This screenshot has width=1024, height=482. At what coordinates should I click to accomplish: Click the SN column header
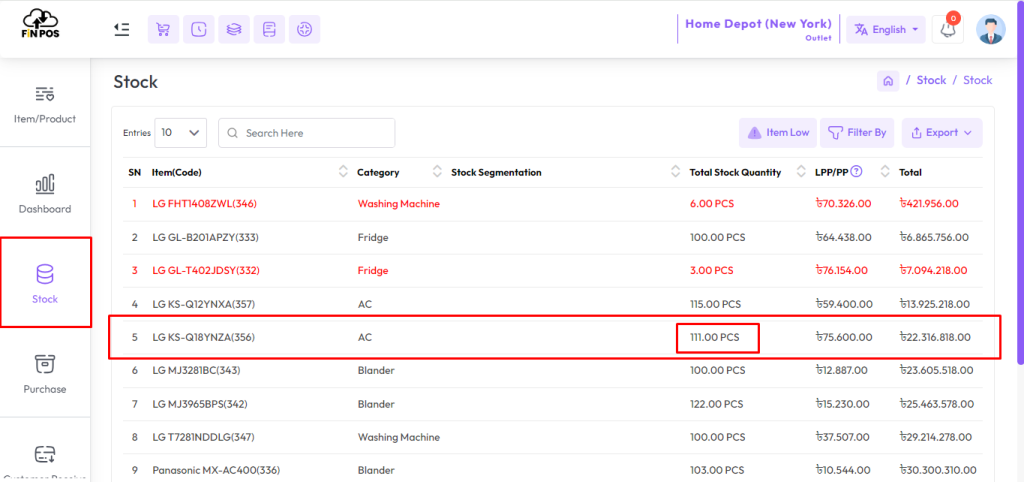coord(135,172)
